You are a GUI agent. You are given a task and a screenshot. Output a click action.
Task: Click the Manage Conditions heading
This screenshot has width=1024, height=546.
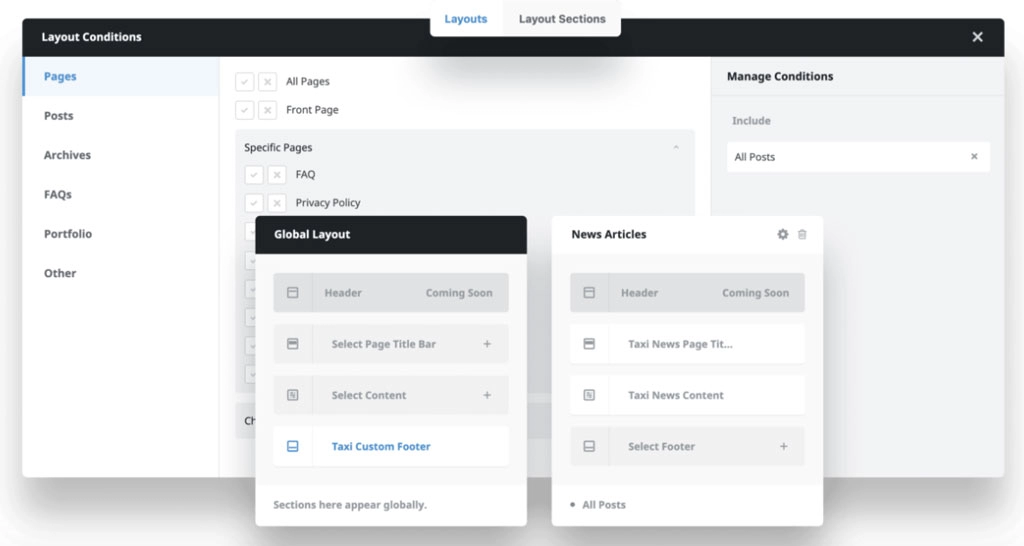coord(780,76)
